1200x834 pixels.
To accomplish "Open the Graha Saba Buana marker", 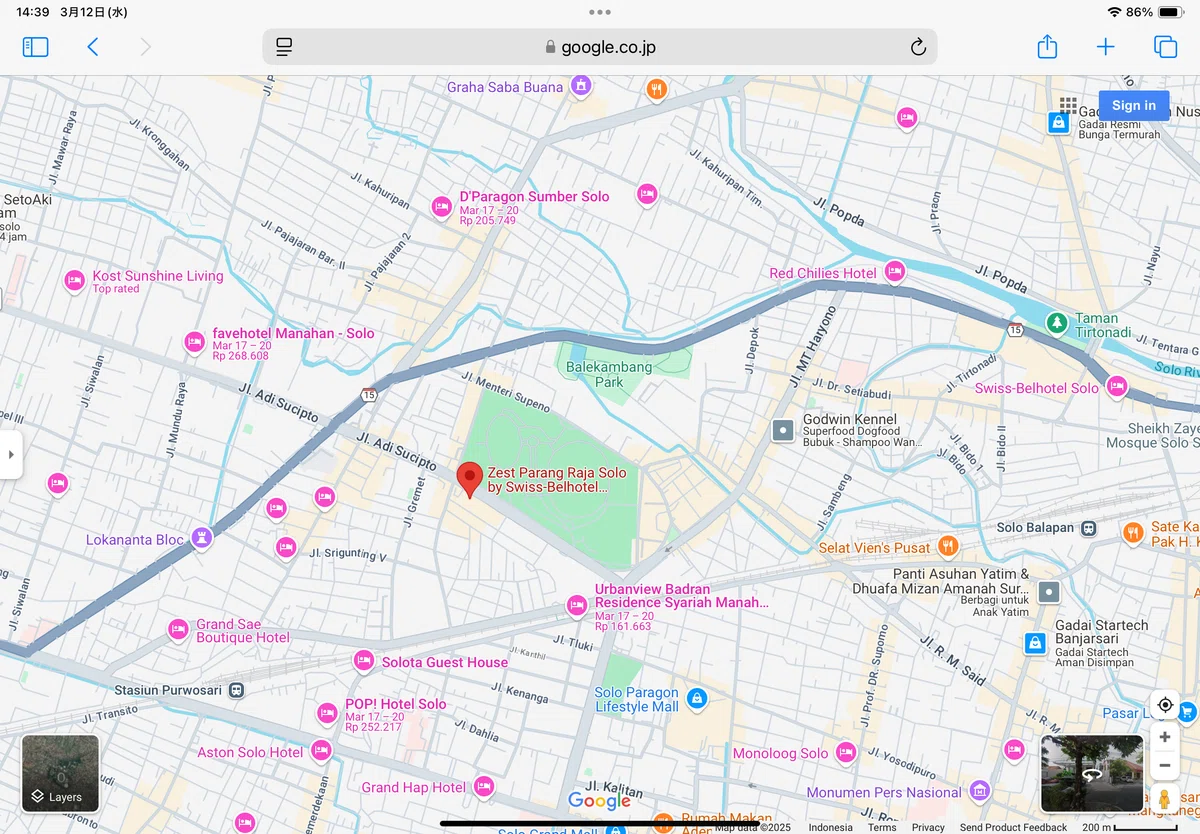I will 580,87.
